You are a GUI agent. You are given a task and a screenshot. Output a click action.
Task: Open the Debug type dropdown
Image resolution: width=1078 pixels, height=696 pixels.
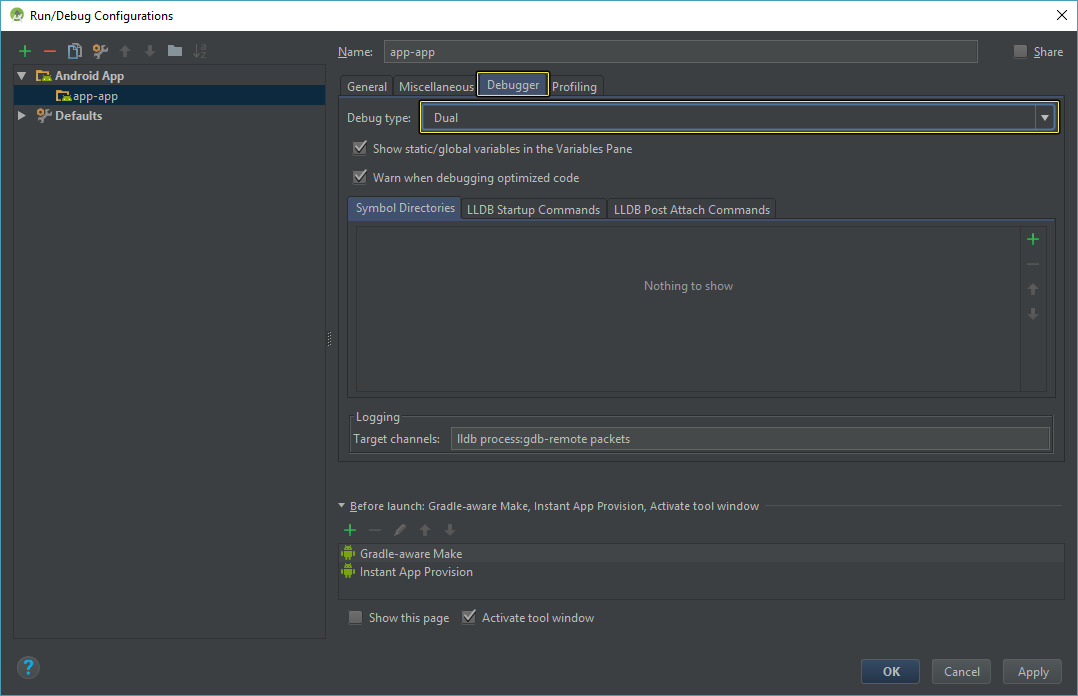1044,117
